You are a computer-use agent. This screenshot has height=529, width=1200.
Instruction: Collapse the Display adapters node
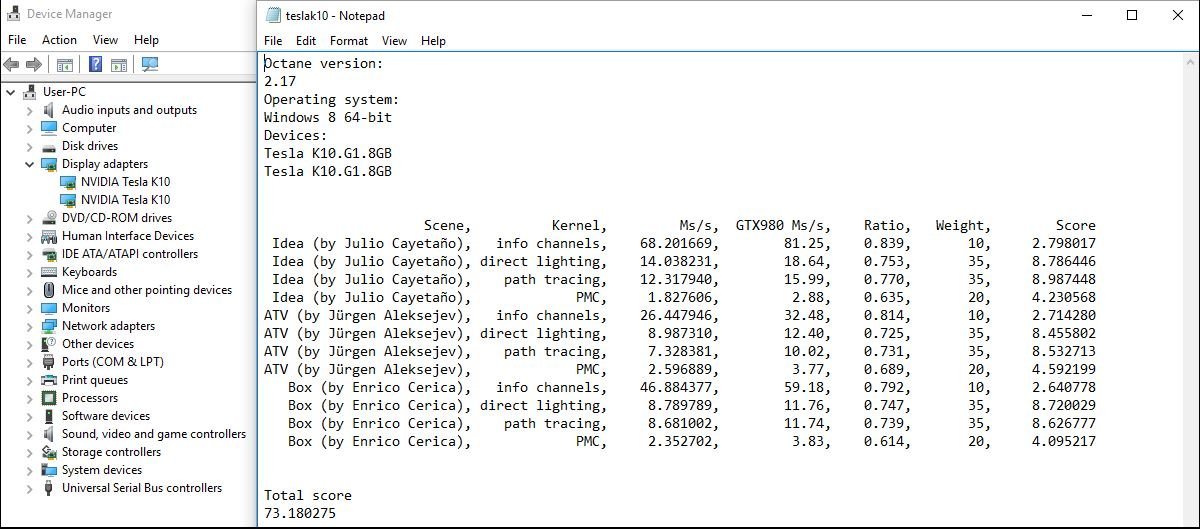click(x=30, y=164)
